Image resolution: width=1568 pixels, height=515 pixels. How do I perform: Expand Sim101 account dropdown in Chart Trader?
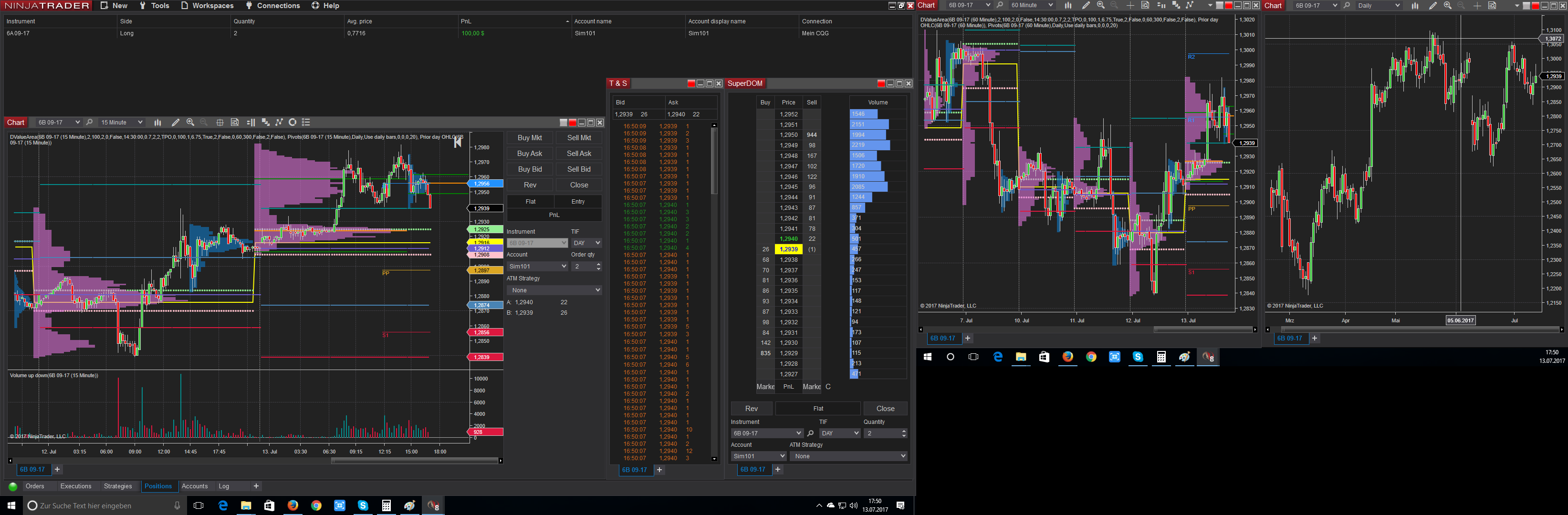pyautogui.click(x=537, y=266)
